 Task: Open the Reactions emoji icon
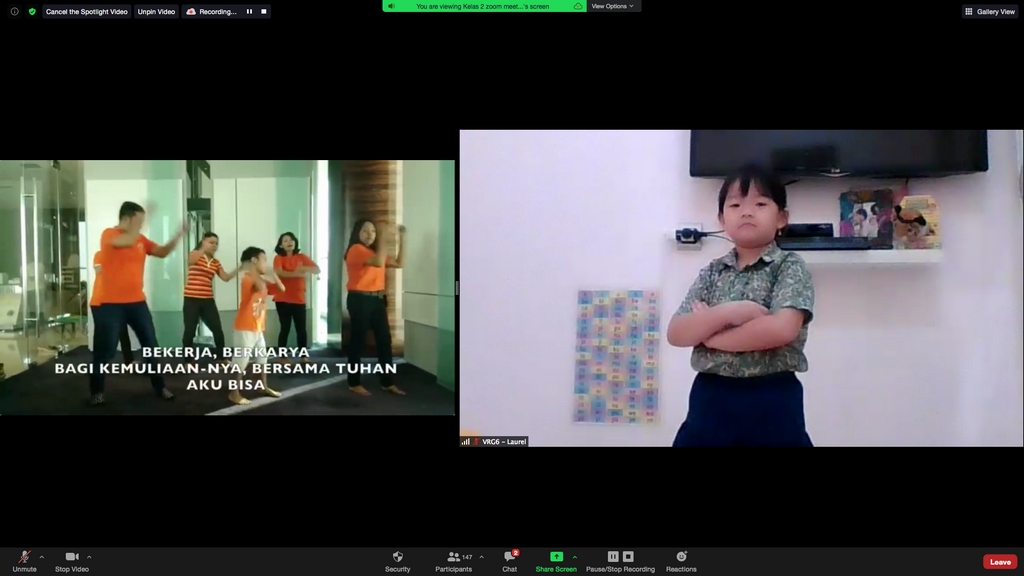(x=681, y=555)
